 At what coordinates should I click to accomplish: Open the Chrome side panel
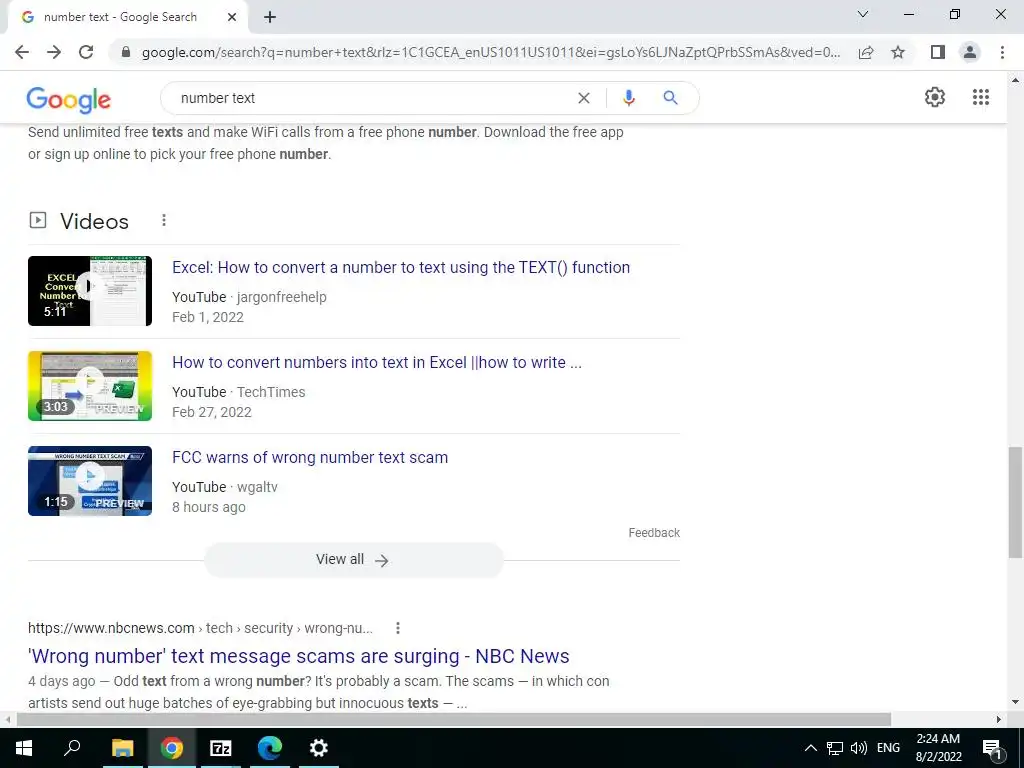(938, 52)
